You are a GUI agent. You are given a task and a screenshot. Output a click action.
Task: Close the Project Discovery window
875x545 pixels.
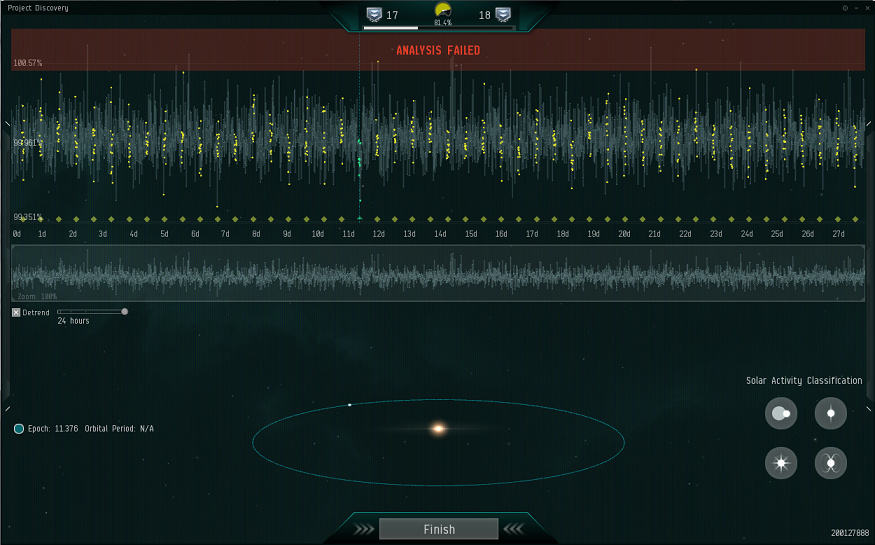pos(867,8)
